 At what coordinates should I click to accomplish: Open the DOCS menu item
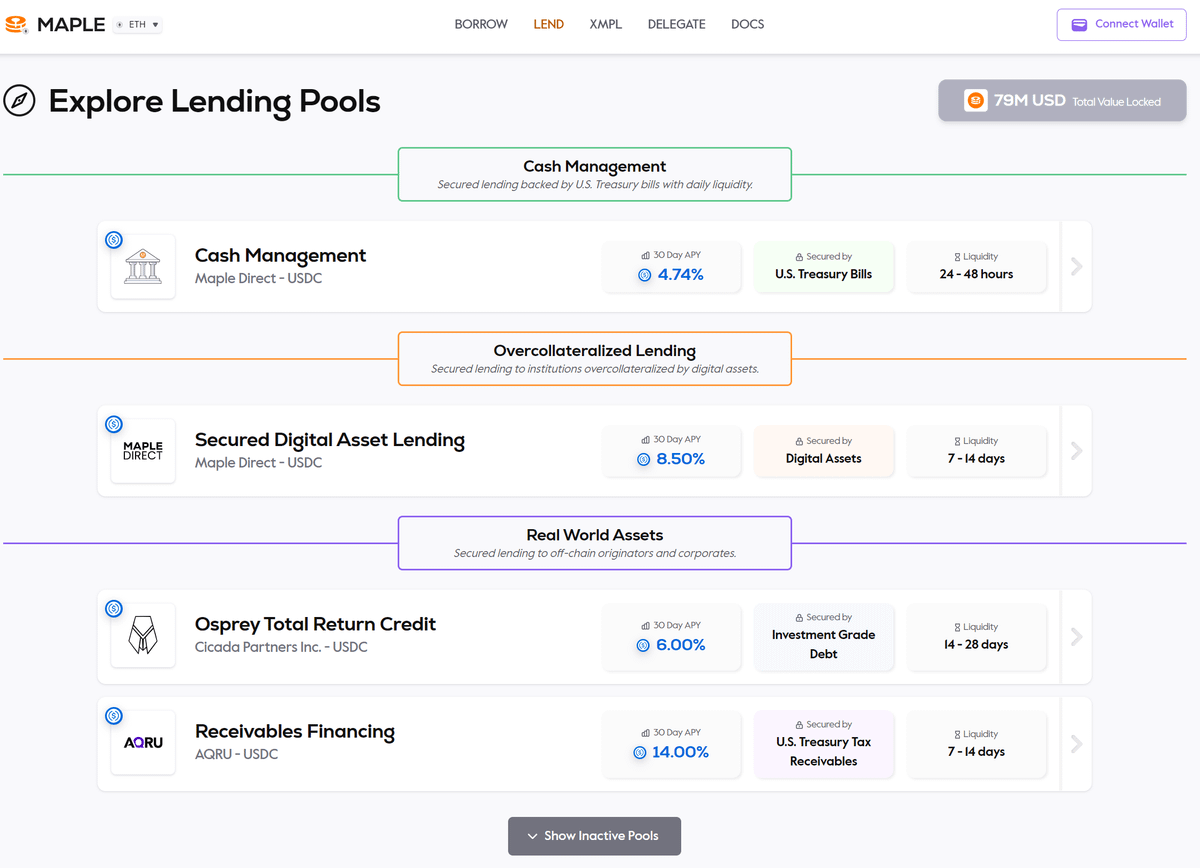click(x=748, y=24)
